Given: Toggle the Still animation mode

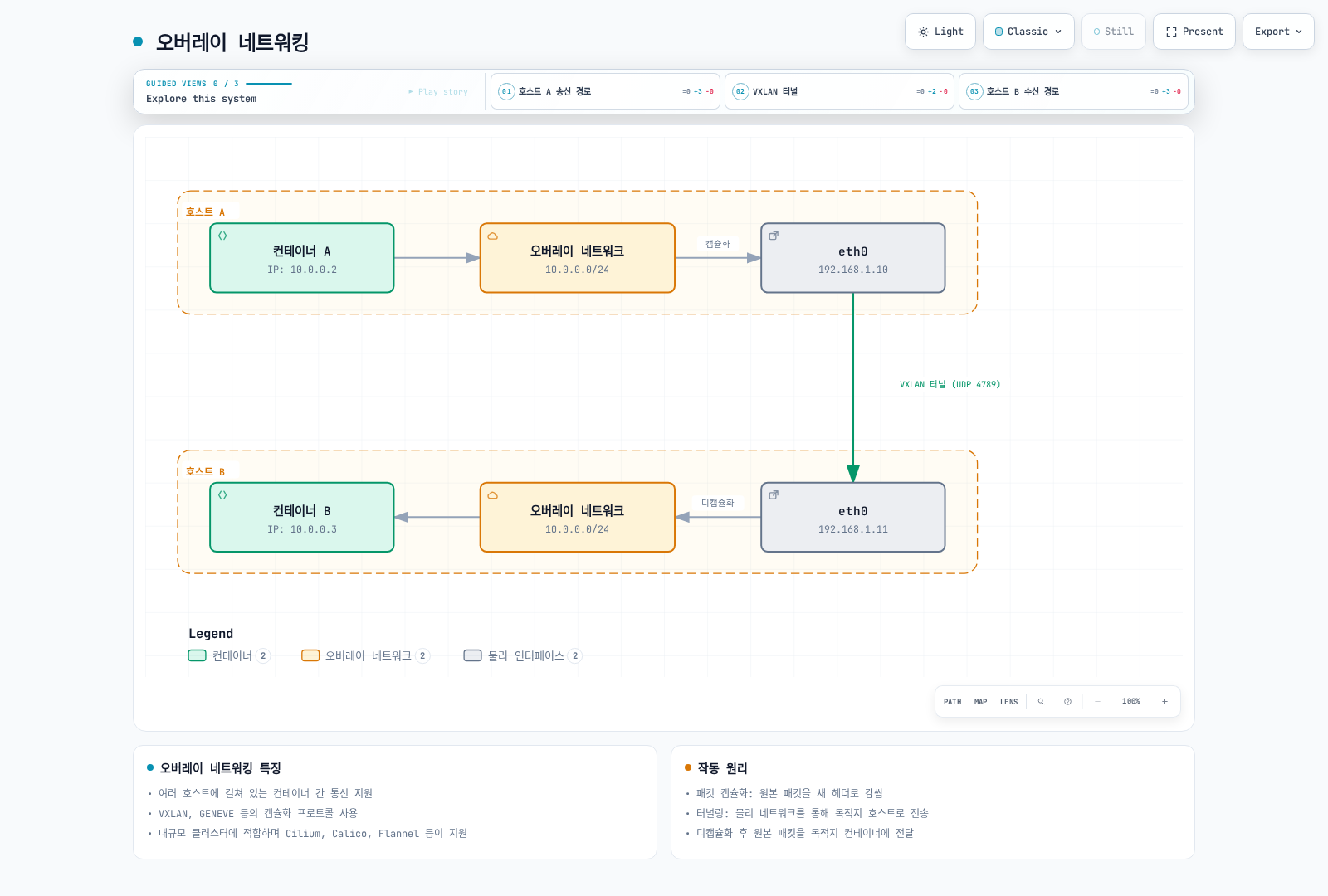Looking at the screenshot, I should [x=1113, y=32].
